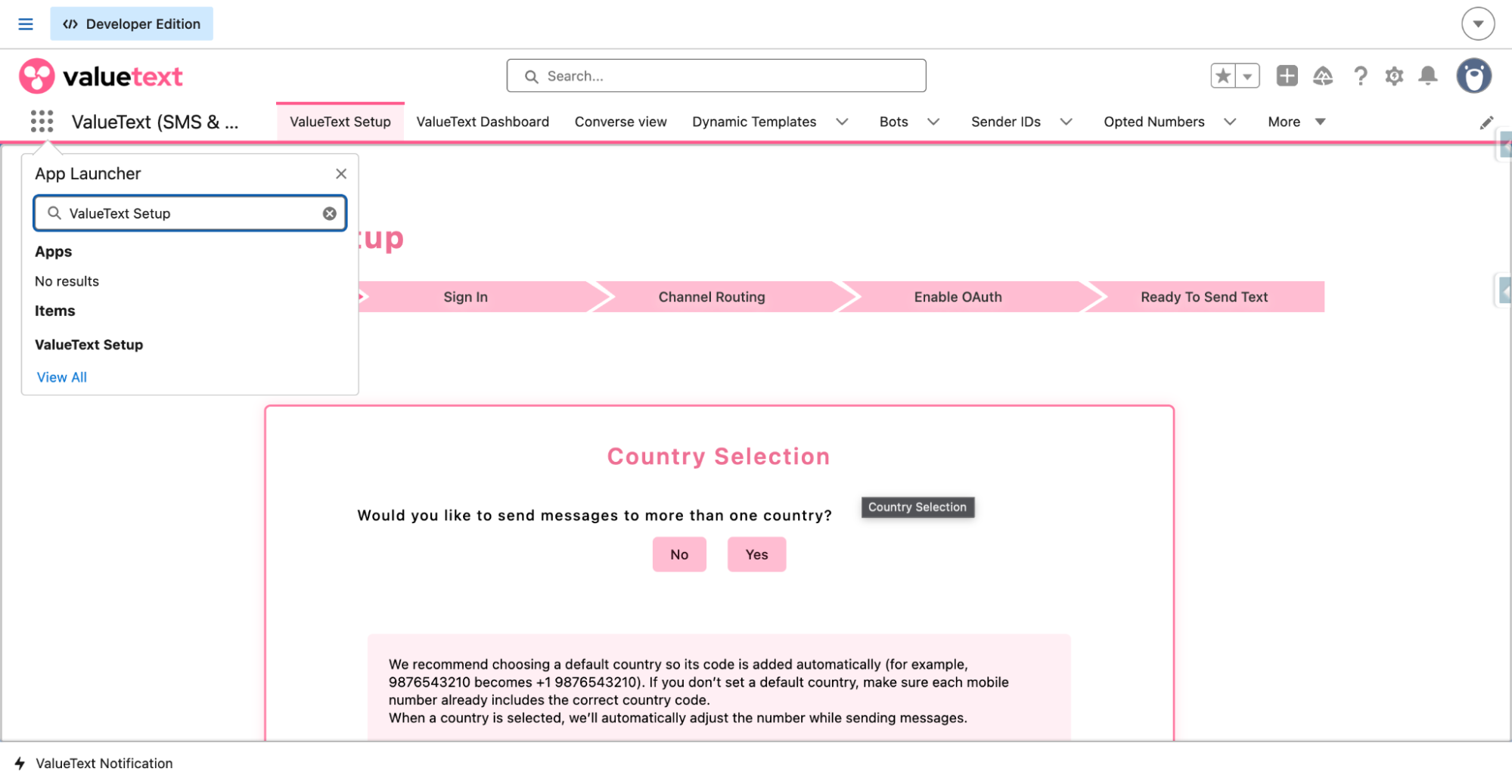Click the valuetext logo

pos(101,76)
